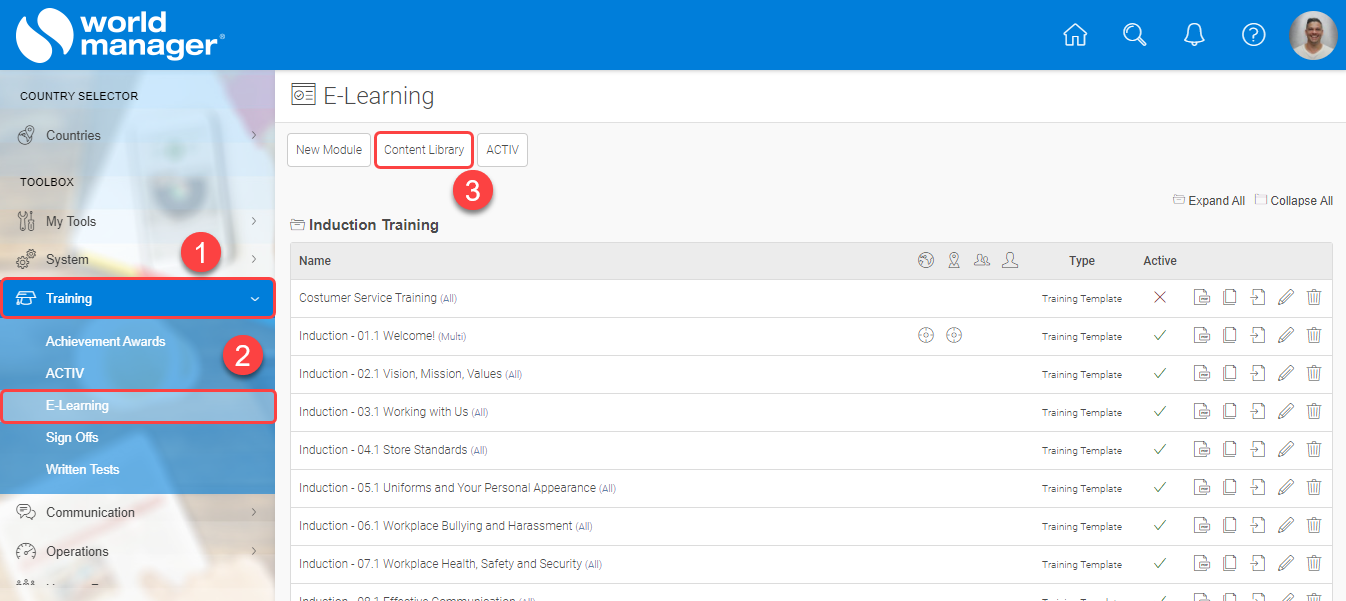Export Induction 07.1 Workplace Health PDF
The width and height of the screenshot is (1346, 601).
click(x=1202, y=563)
